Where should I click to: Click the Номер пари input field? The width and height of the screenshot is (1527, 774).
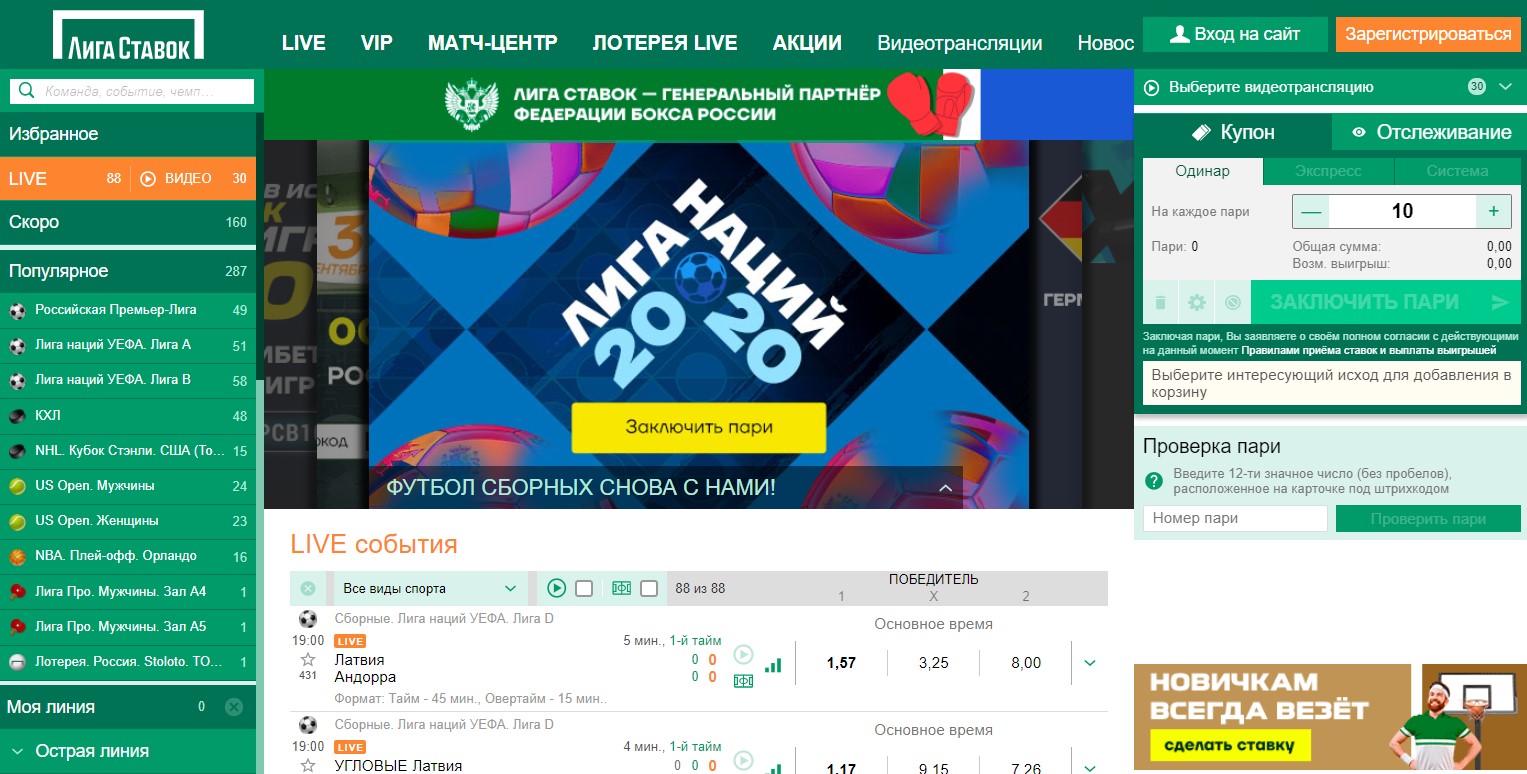coord(1235,519)
